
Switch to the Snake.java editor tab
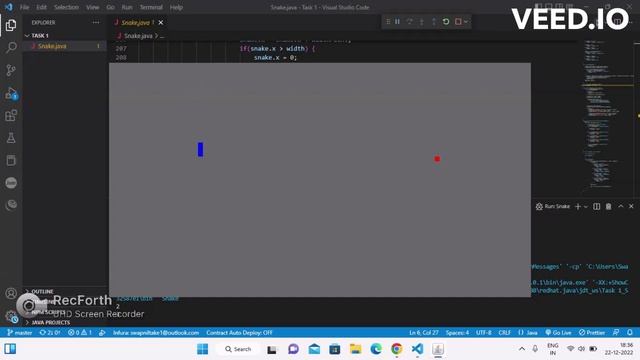(x=137, y=22)
